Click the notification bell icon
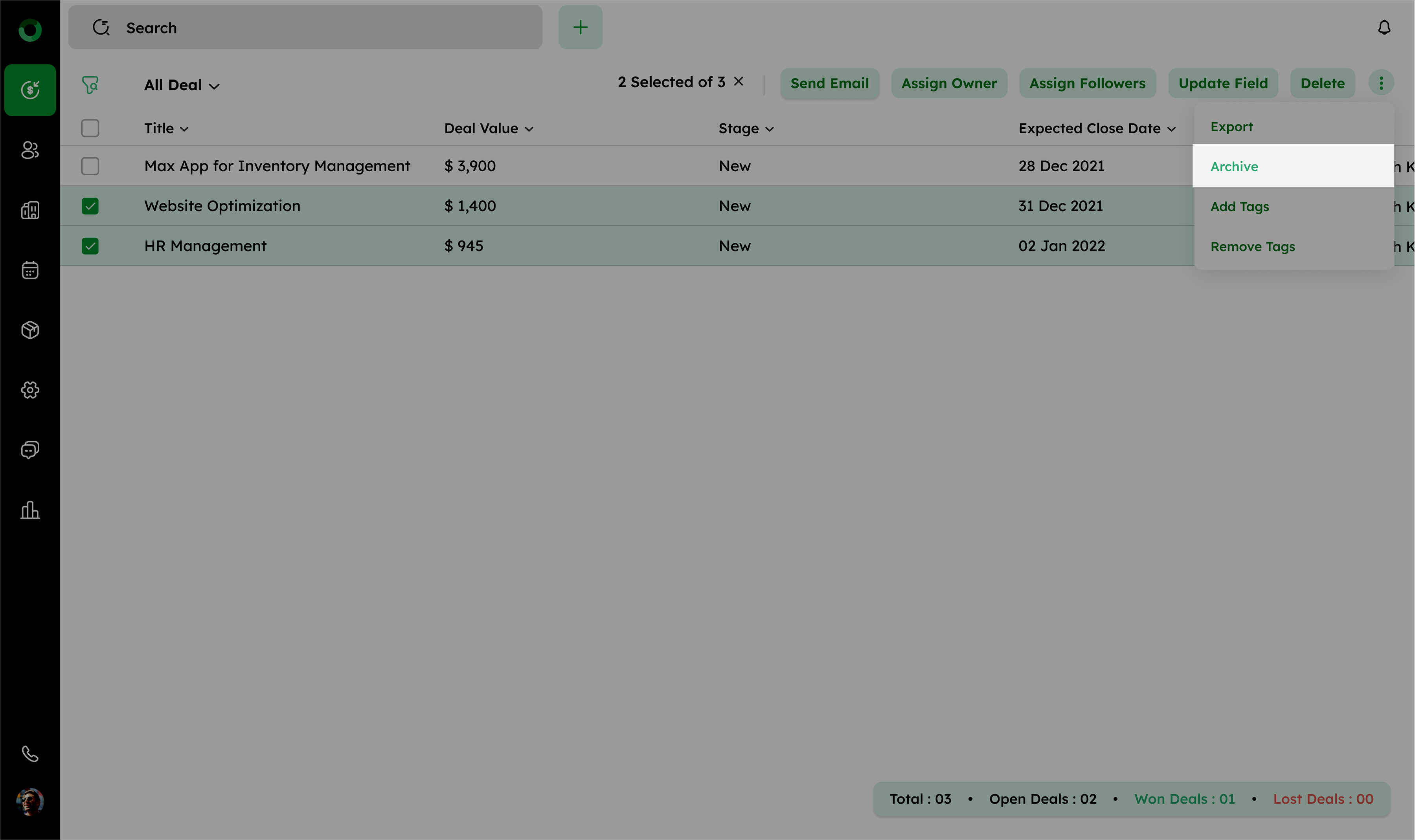The image size is (1415, 840). pos(1384,28)
